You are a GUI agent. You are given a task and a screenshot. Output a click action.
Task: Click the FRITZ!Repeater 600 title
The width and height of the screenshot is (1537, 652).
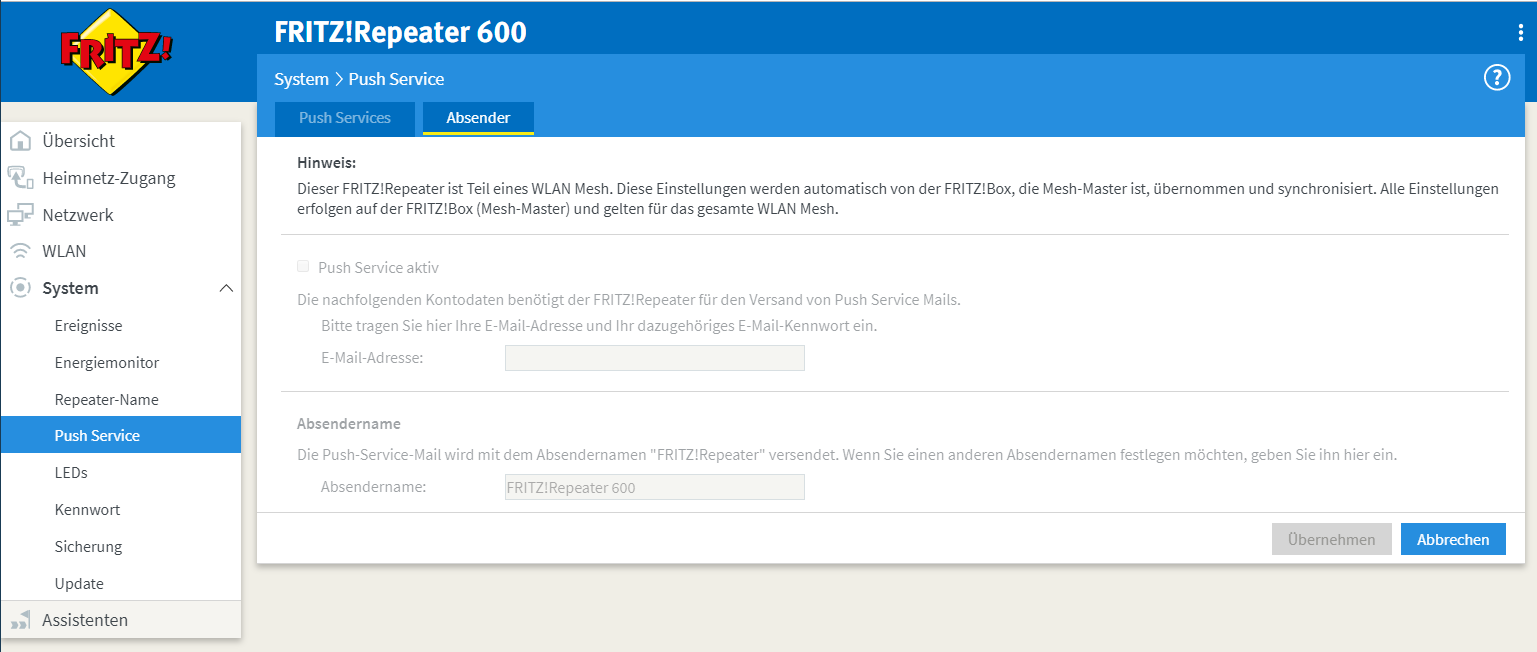tap(400, 32)
